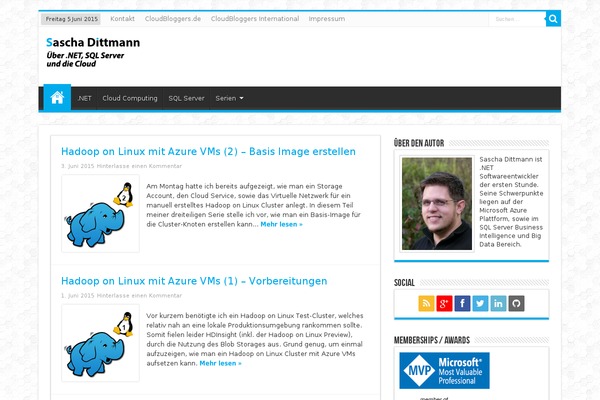The image size is (600, 400).
Task: Click the Microsoft MVP award badge
Action: coord(444,371)
